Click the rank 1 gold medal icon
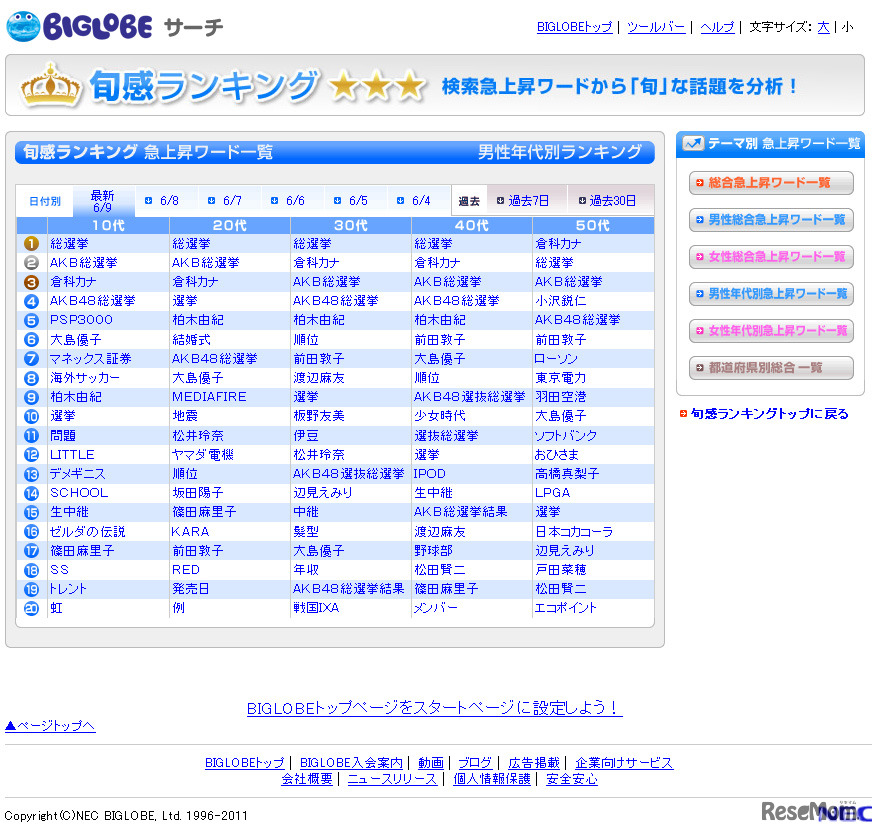The width and height of the screenshot is (872, 834). [x=31, y=243]
